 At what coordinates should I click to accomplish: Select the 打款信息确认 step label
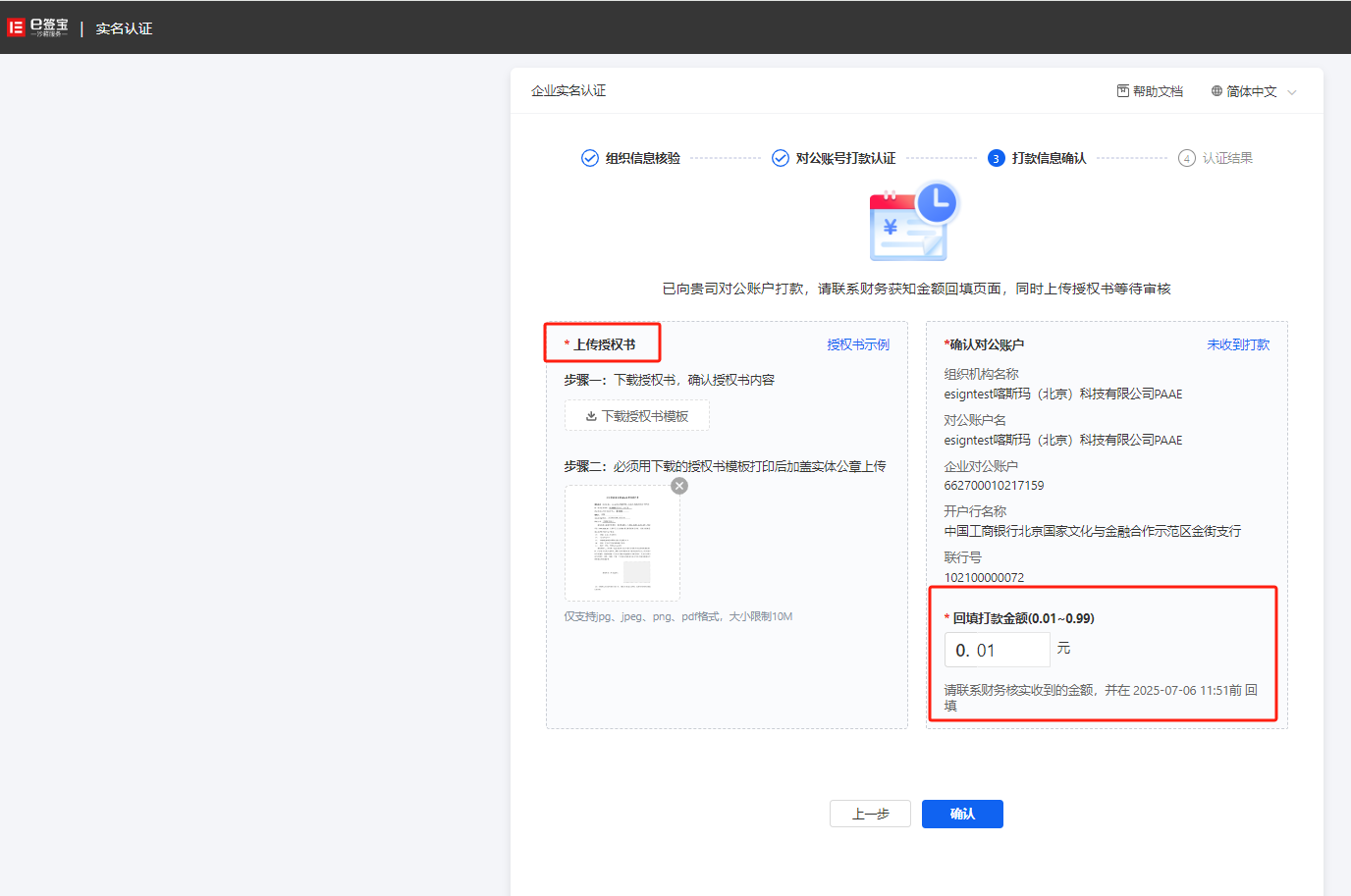pyautogui.click(x=1049, y=158)
